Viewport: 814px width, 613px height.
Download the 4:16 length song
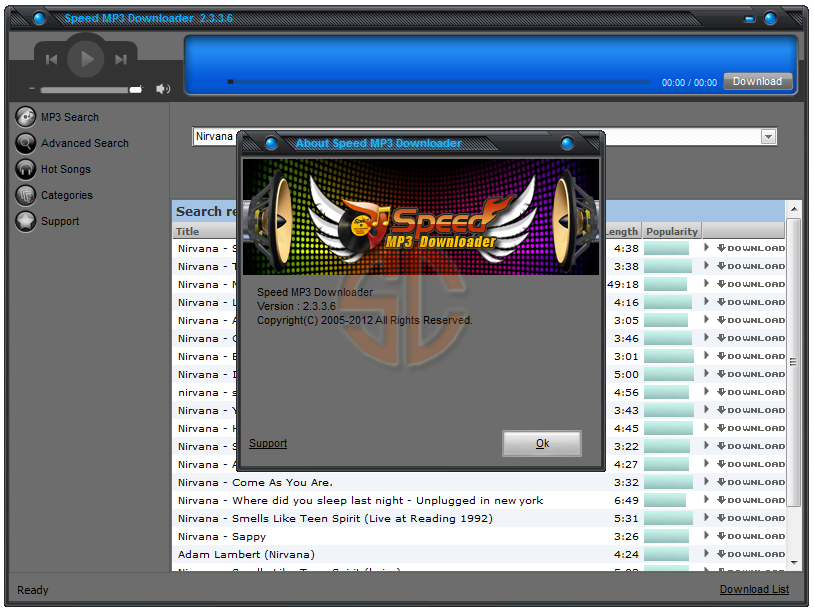pos(751,302)
